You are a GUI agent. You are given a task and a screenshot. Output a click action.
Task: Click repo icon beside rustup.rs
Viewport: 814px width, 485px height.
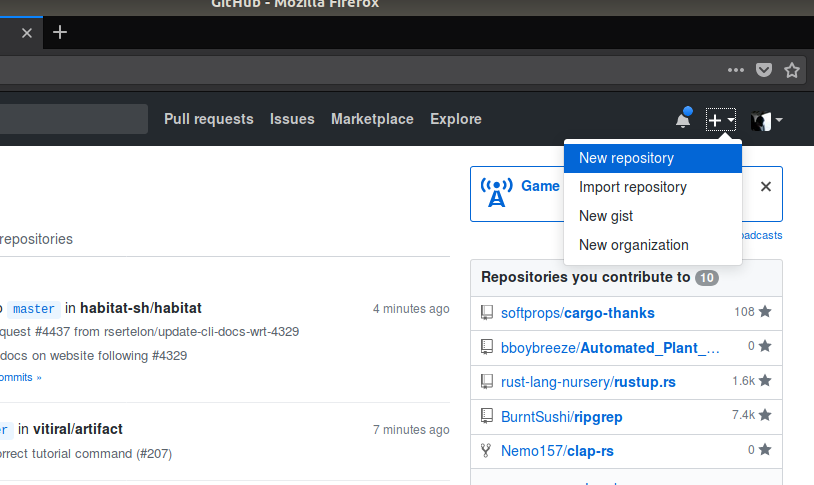(x=486, y=382)
